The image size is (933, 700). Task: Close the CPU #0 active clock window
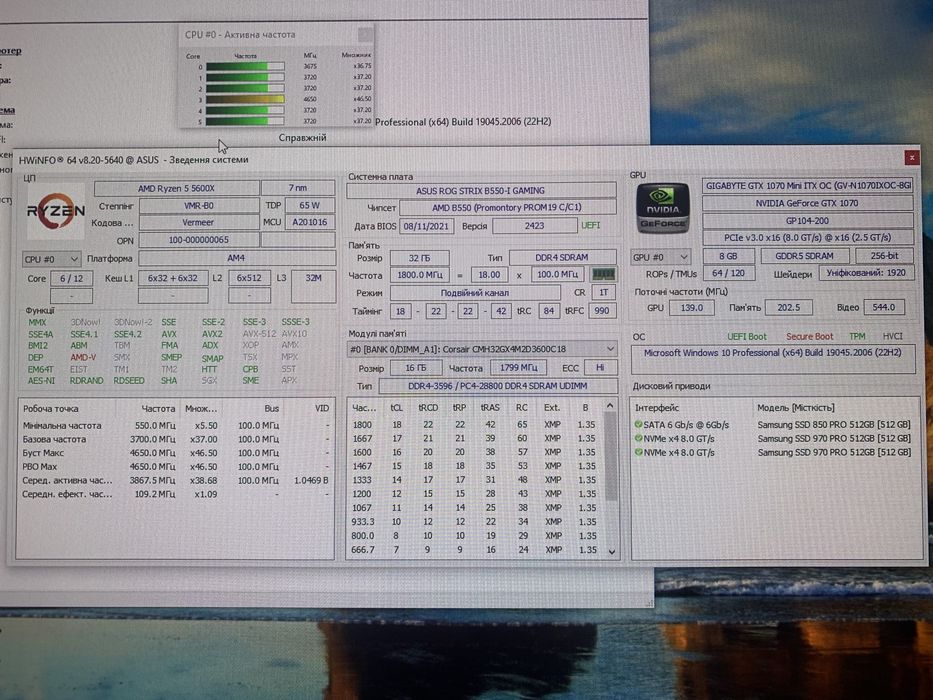[365, 35]
